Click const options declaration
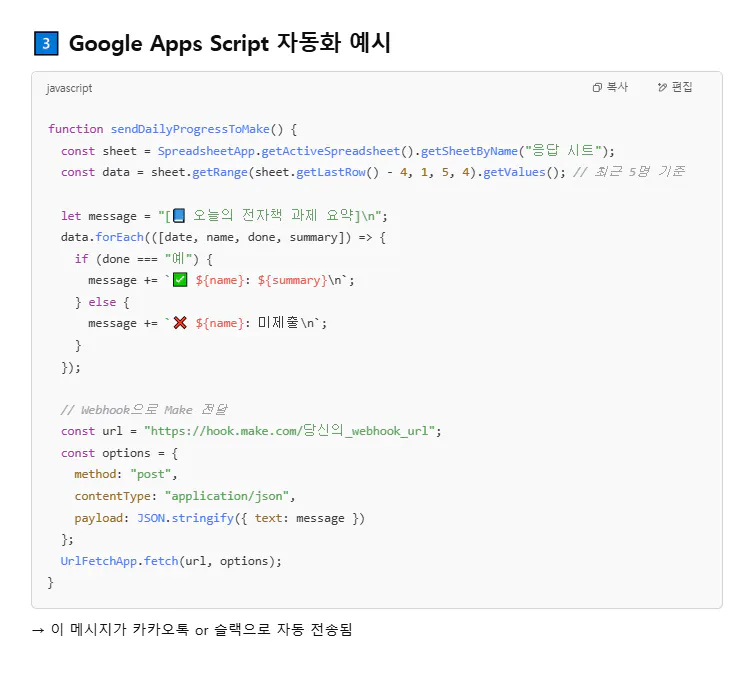This screenshot has height=673, width=751. [105, 453]
